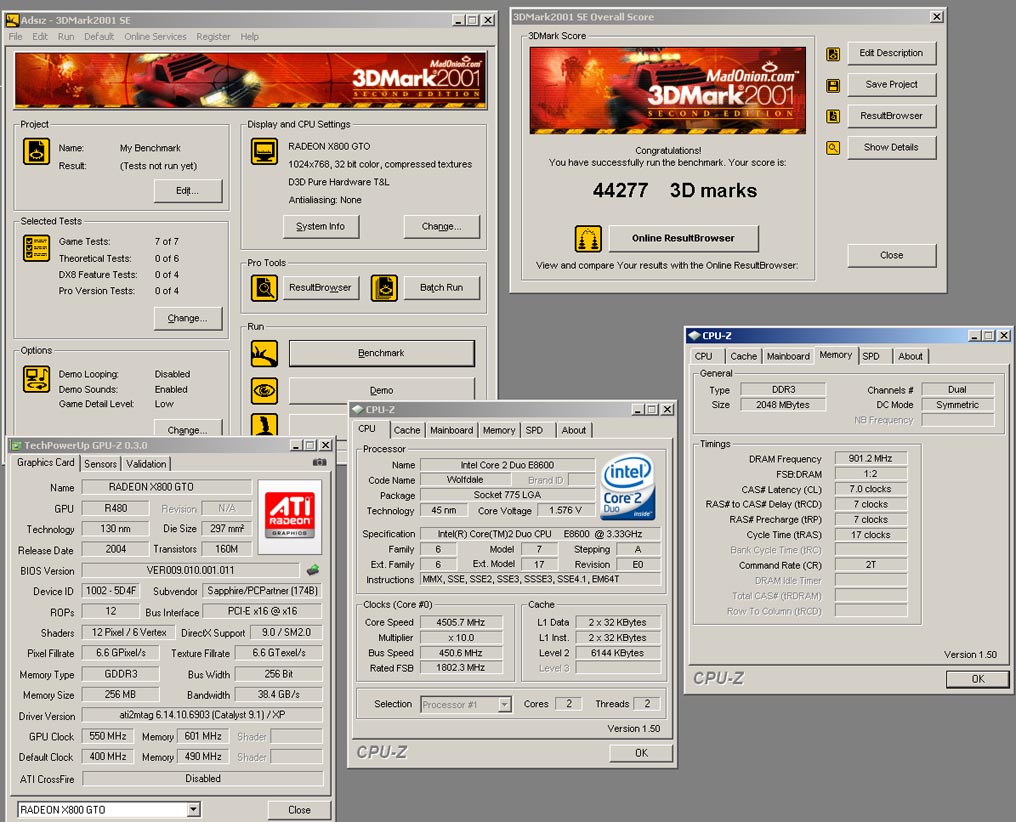Open the File menu in 3DMark2001

point(16,36)
